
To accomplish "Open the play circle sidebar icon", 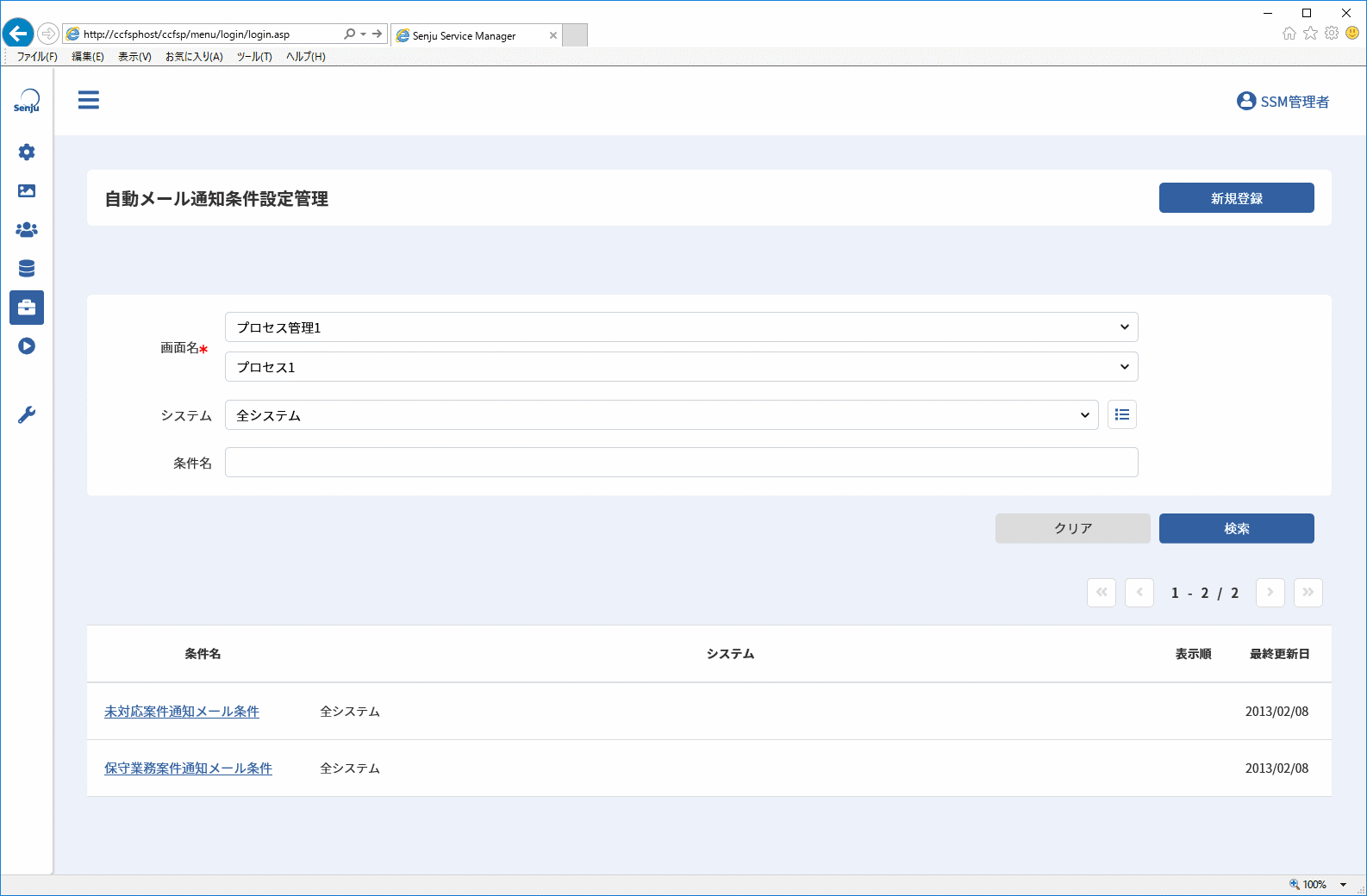I will [x=27, y=346].
